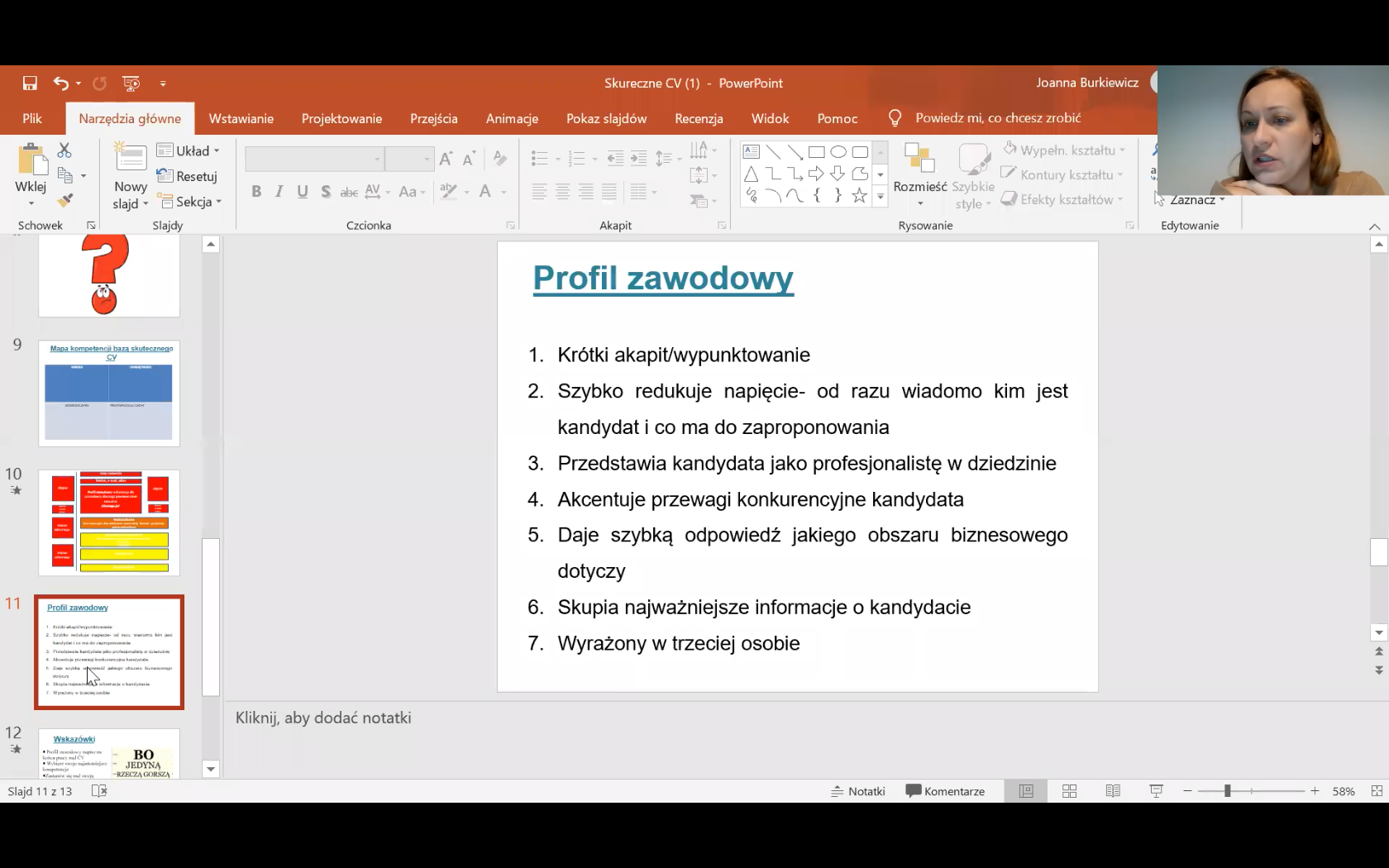Click the Rozmieść arrange button
This screenshot has height=868, width=1389.
(919, 175)
